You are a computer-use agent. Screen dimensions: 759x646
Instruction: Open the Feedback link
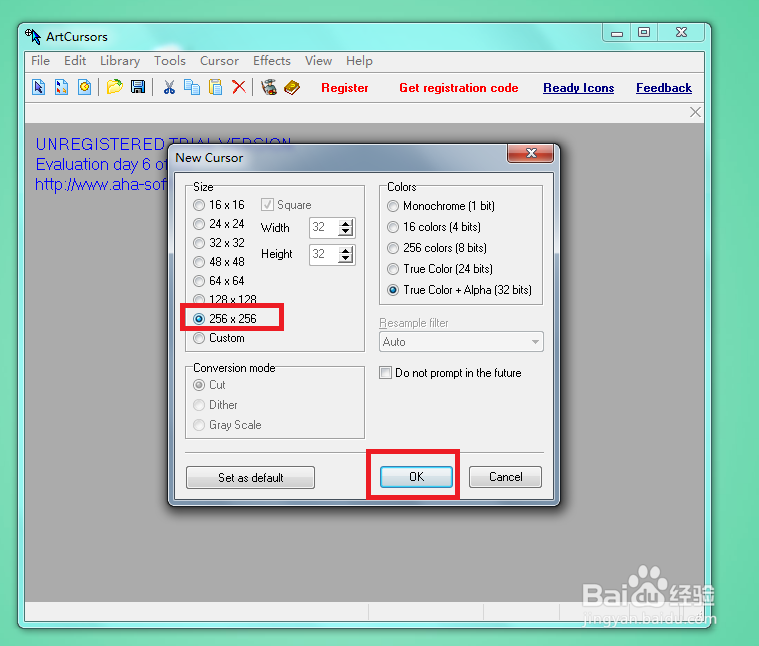point(664,88)
